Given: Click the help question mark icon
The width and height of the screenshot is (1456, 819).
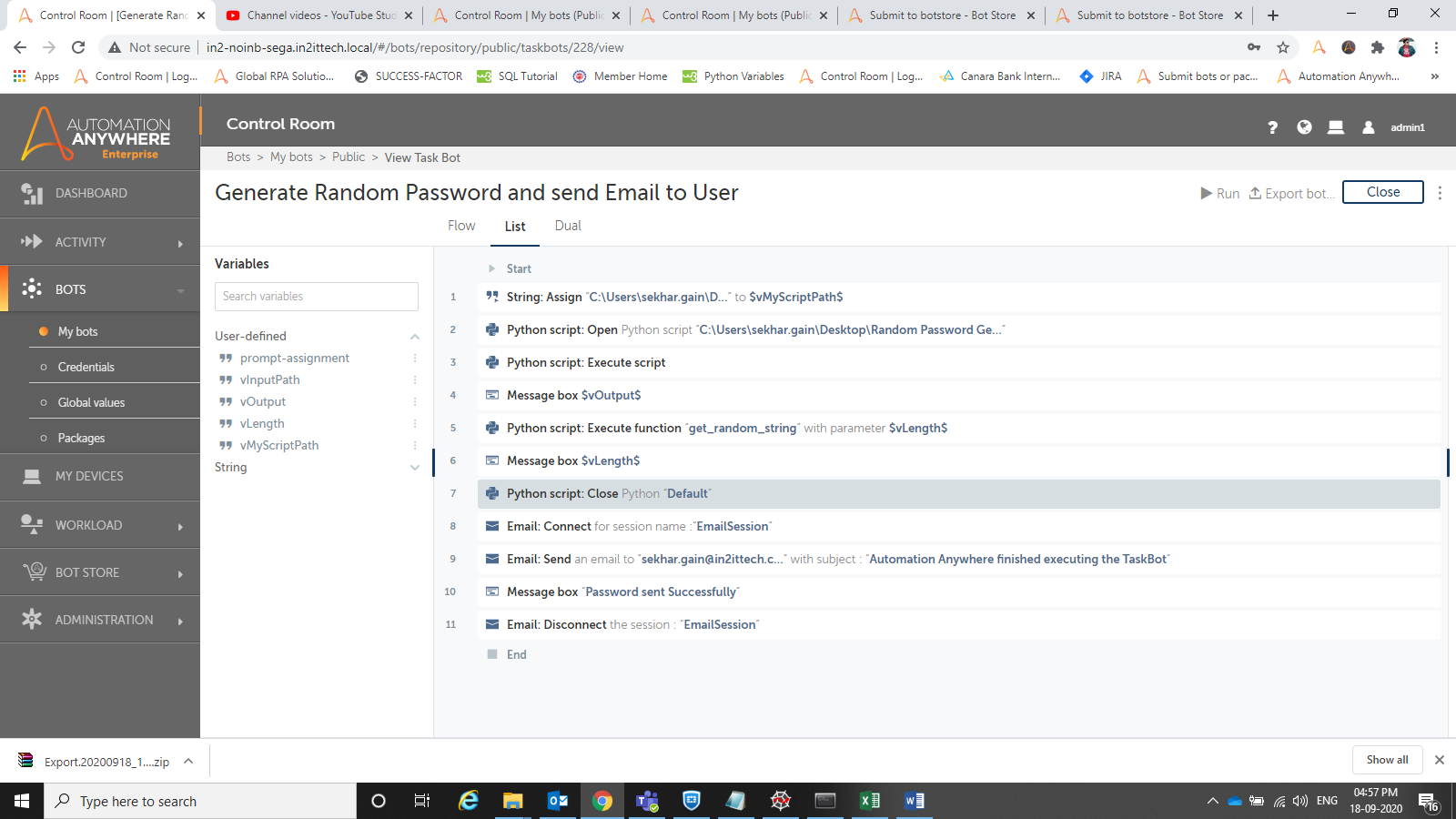Looking at the screenshot, I should pyautogui.click(x=1272, y=127).
